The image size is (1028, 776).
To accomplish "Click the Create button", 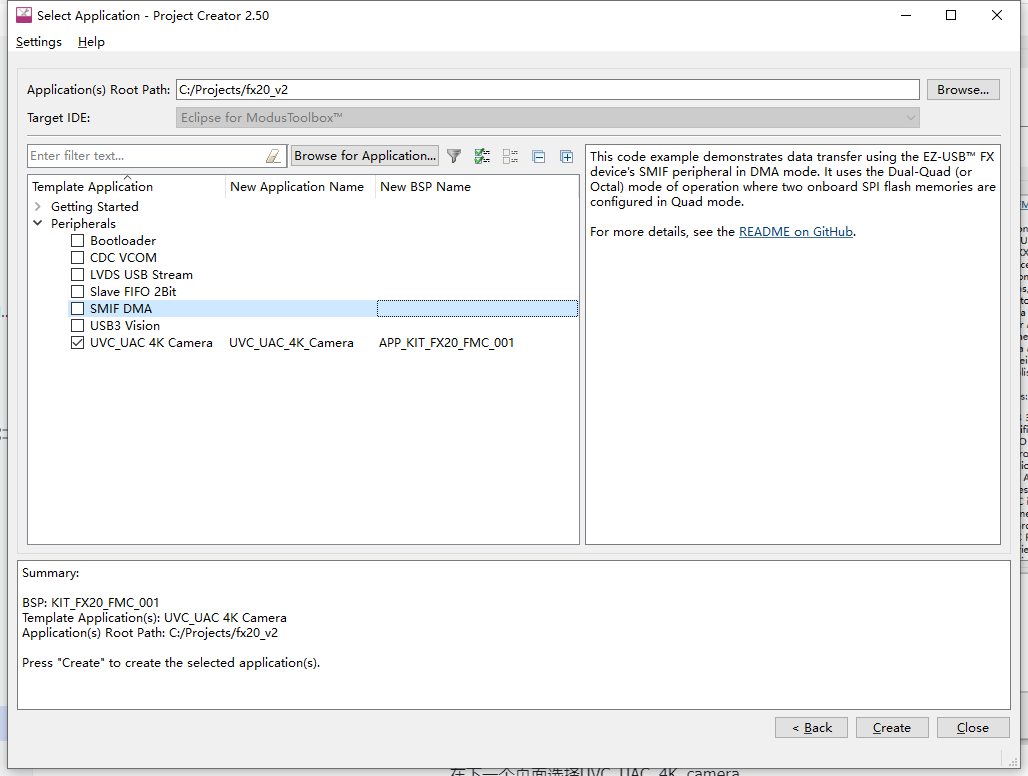I will [892, 728].
